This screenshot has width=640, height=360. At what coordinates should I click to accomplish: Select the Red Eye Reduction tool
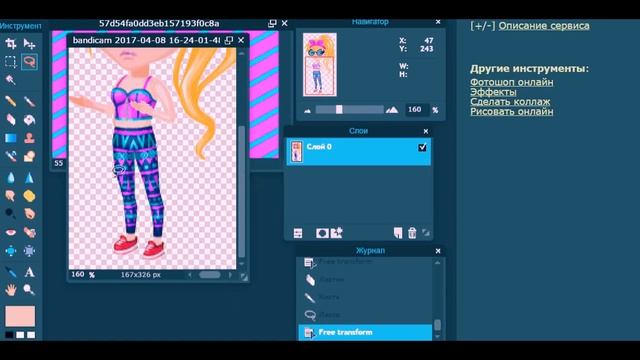coord(11,232)
